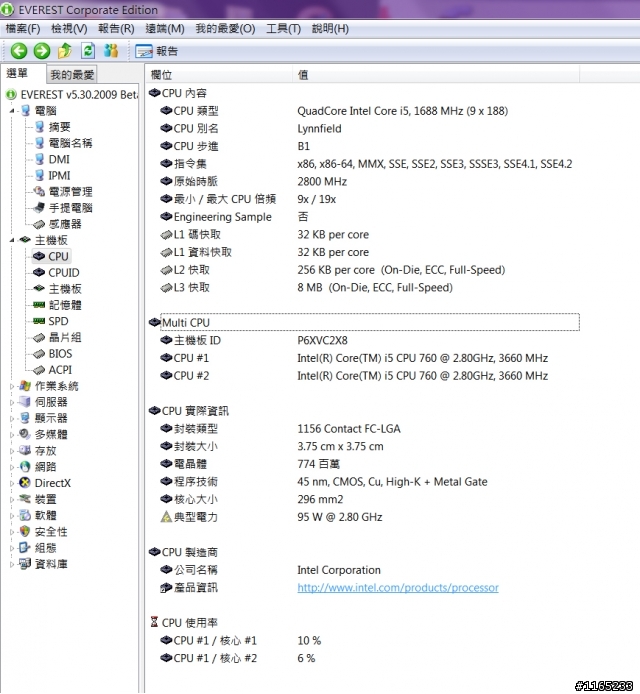Switch to the 我的最愛 tab
640x694 pixels.
pyautogui.click(x=72, y=75)
